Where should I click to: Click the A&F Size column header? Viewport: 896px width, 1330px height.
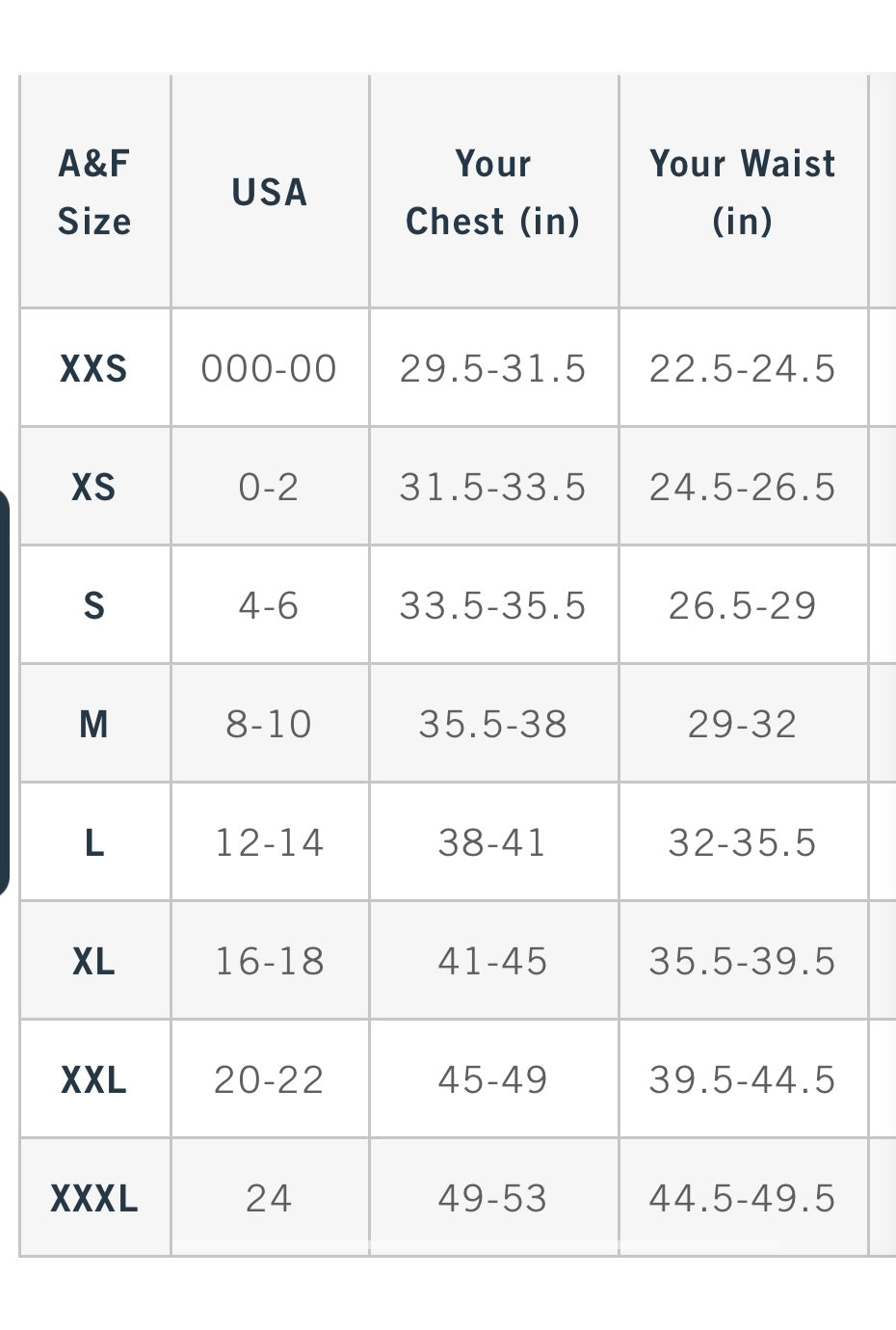[x=94, y=192]
